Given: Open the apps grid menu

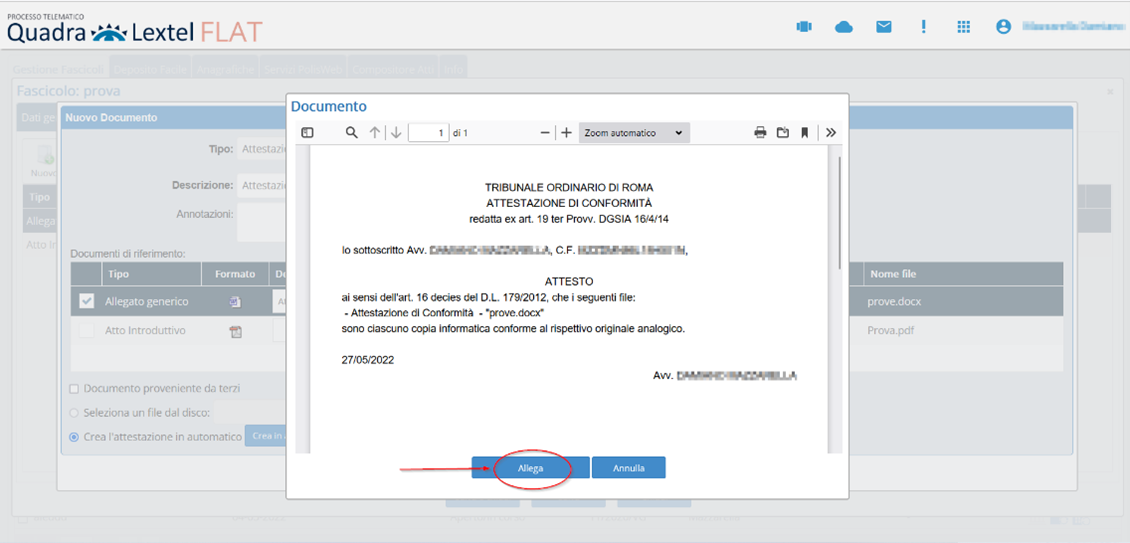Looking at the screenshot, I should point(963,27).
